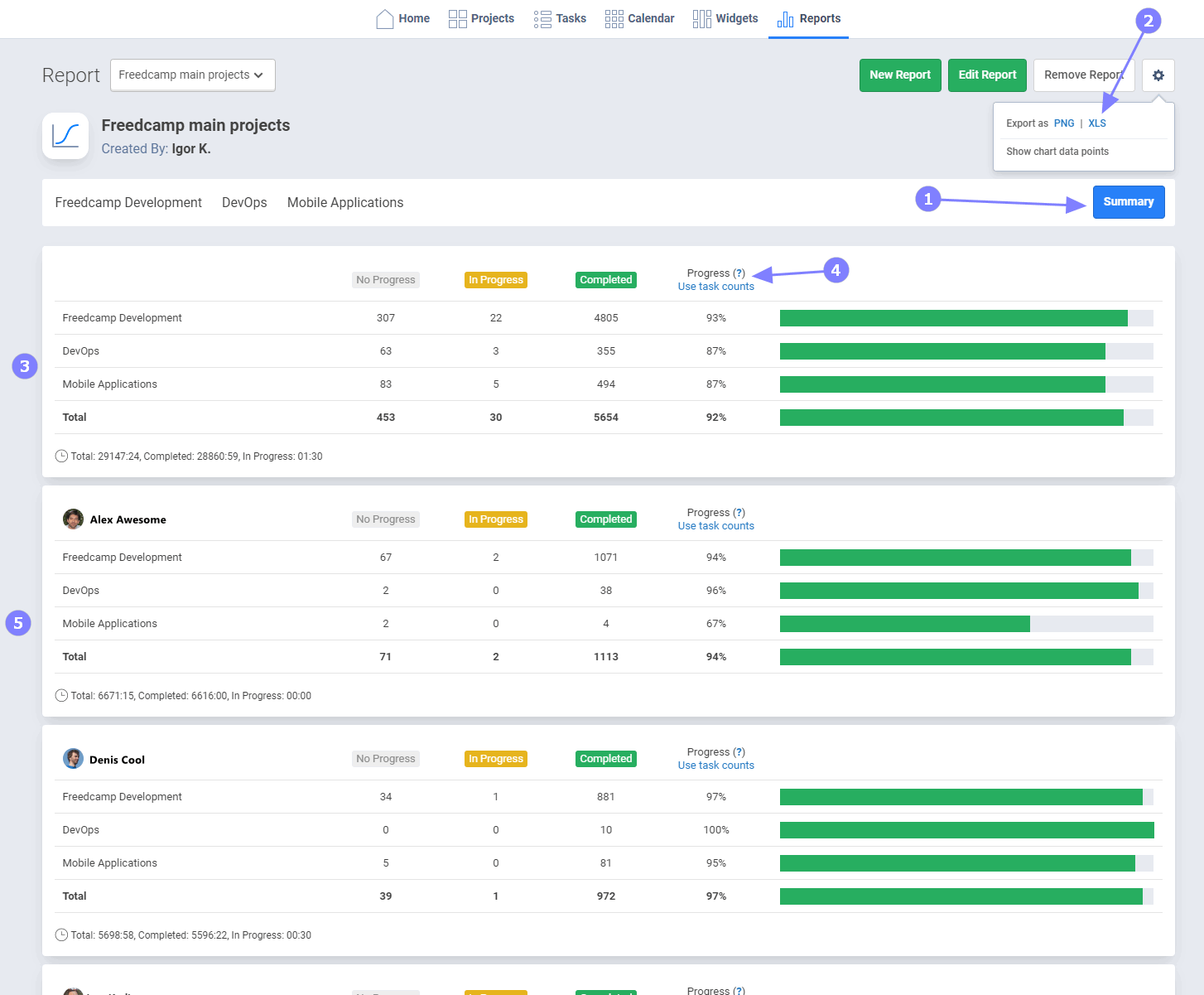Switch to Use task counts in first table
Image resolution: width=1204 pixels, height=995 pixels.
pyautogui.click(x=715, y=287)
